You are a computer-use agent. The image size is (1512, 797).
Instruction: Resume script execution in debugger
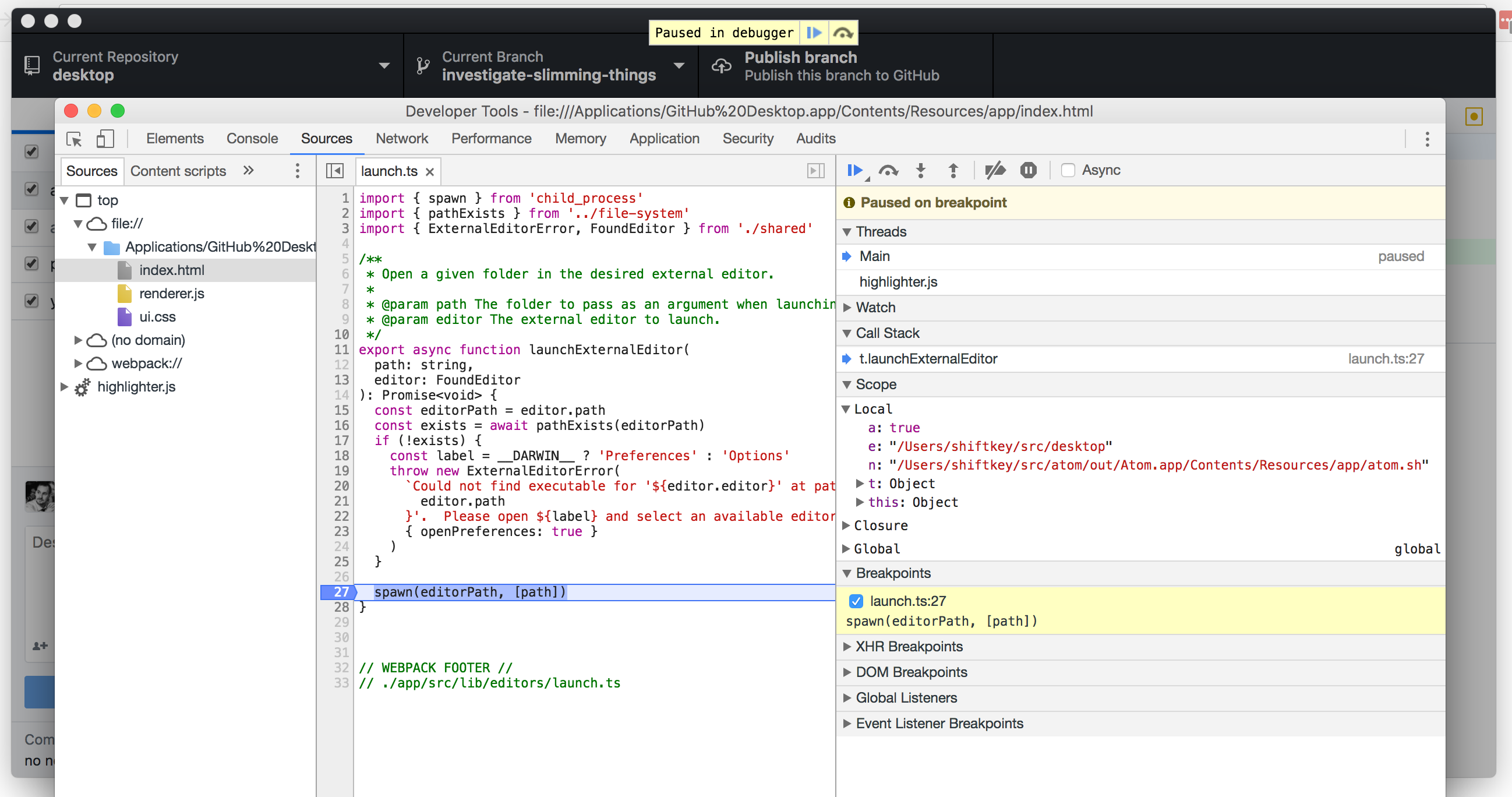(854, 170)
